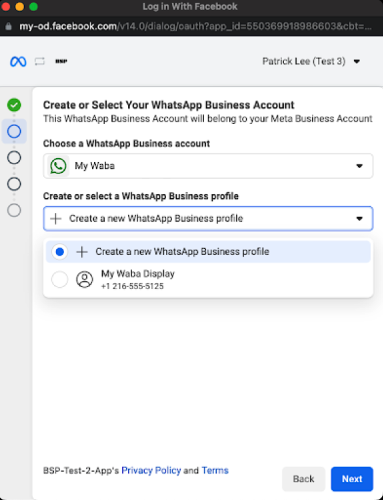Collapse the WhatsApp Business profile dropdown

pyautogui.click(x=208, y=219)
